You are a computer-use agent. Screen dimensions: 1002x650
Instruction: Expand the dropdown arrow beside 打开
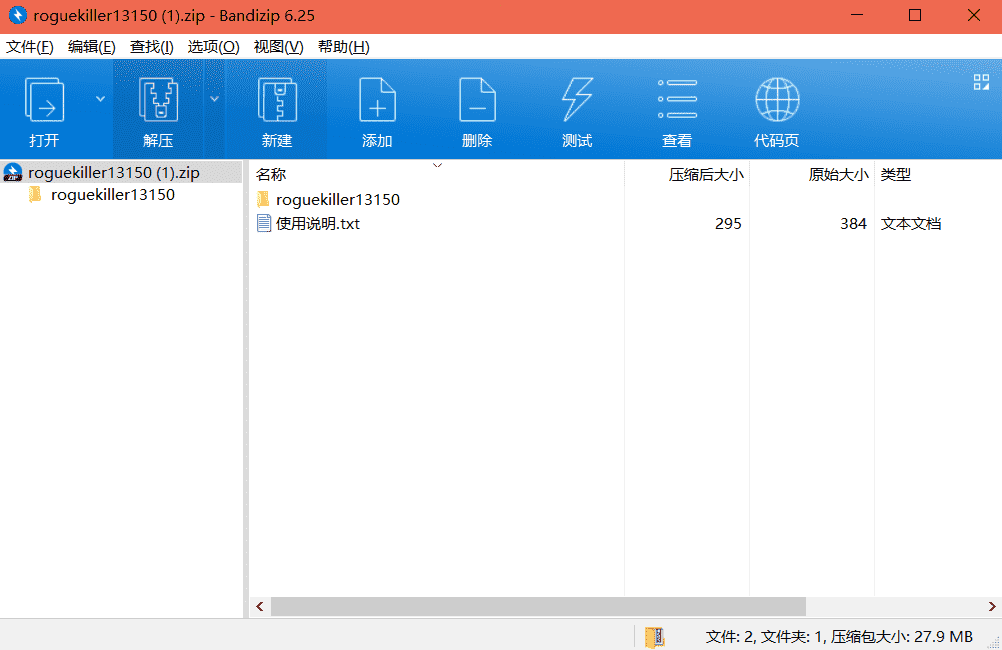pos(100,99)
